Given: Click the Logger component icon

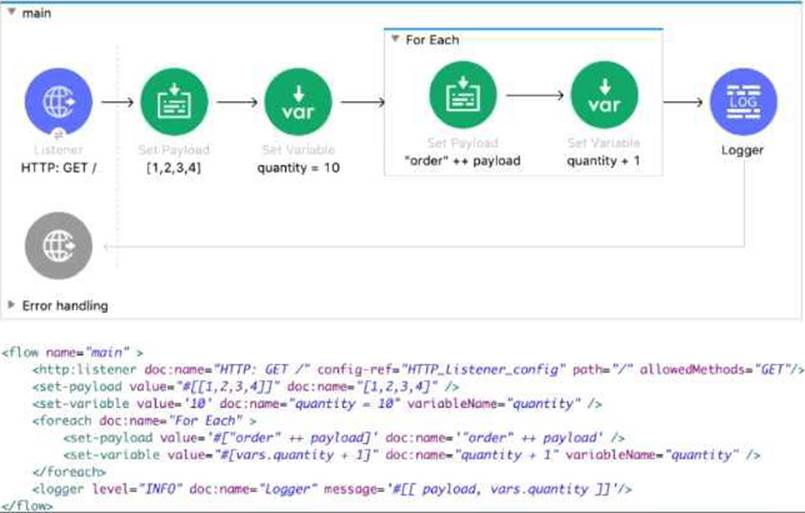Looking at the screenshot, I should [742, 102].
